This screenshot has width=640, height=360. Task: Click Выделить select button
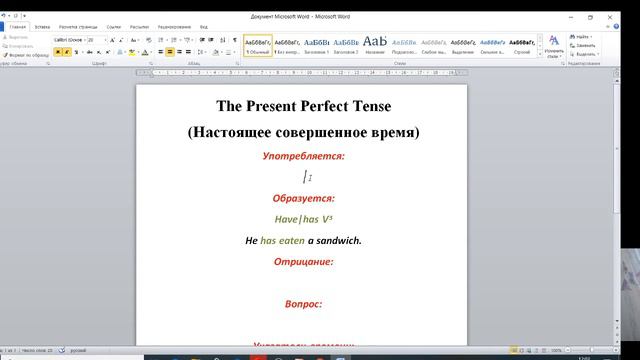(584, 54)
